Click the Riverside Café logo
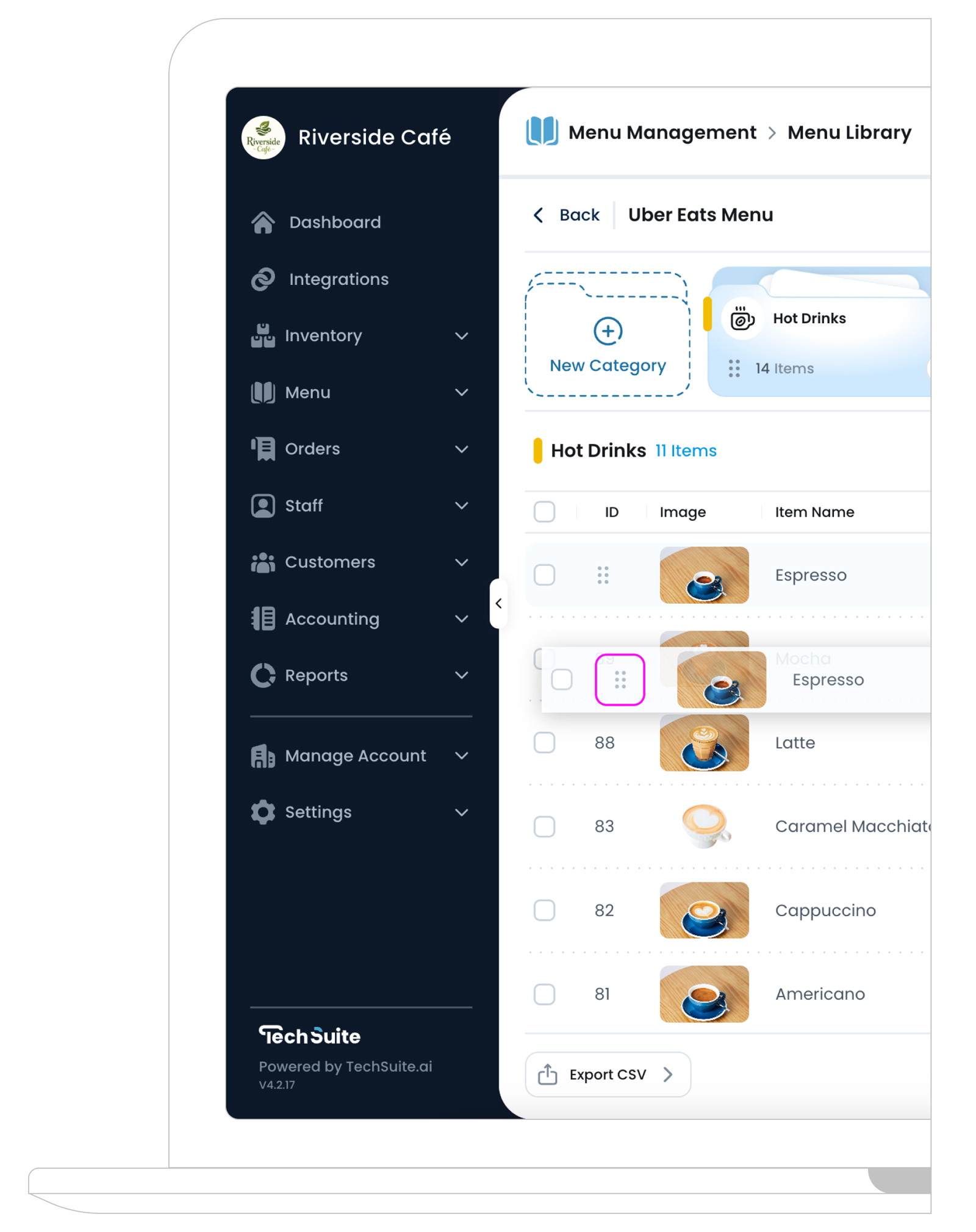 point(263,137)
